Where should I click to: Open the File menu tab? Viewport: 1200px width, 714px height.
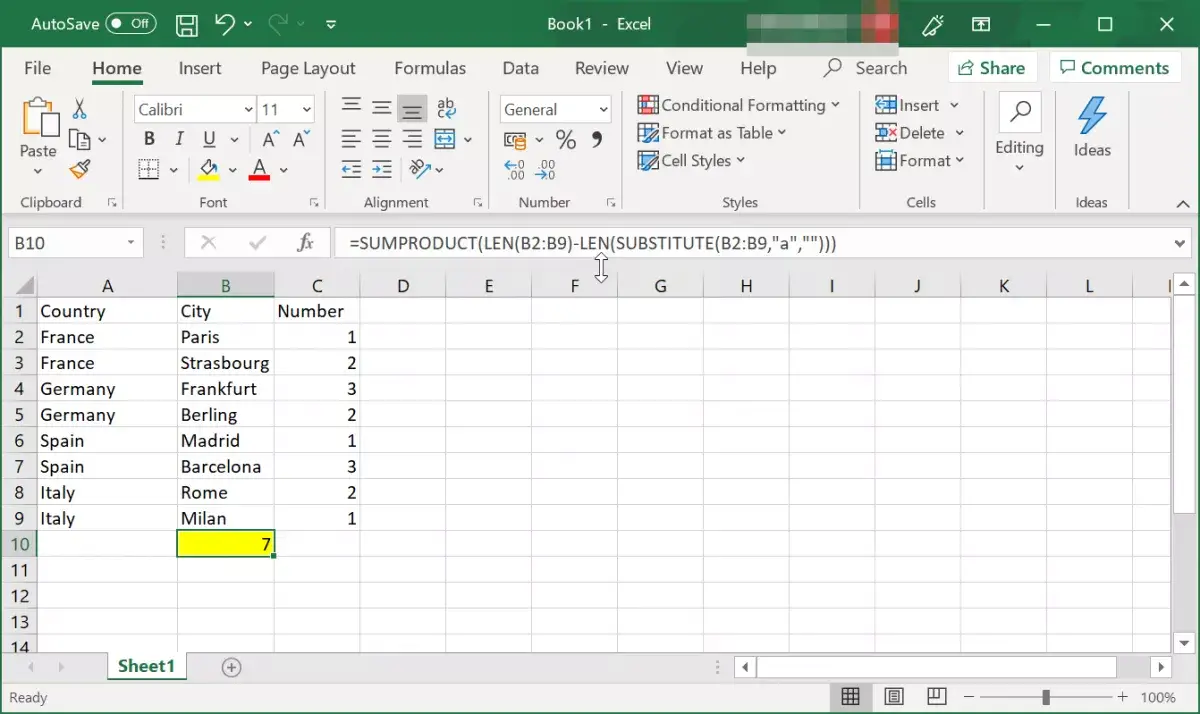click(x=37, y=68)
